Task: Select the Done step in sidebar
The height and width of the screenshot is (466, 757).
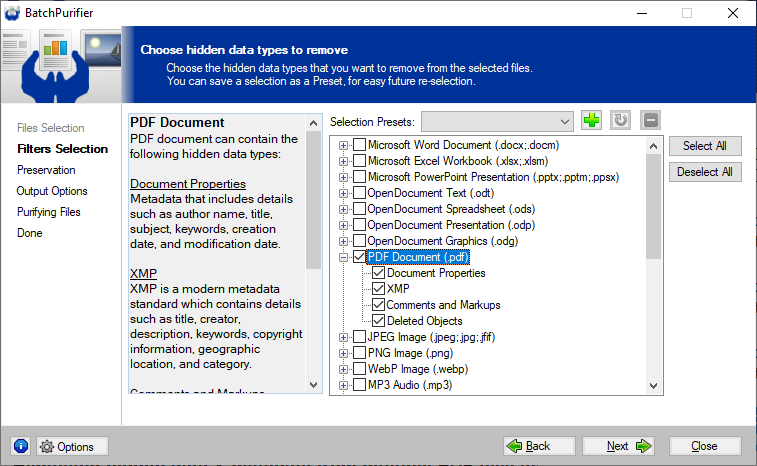Action: (x=30, y=233)
